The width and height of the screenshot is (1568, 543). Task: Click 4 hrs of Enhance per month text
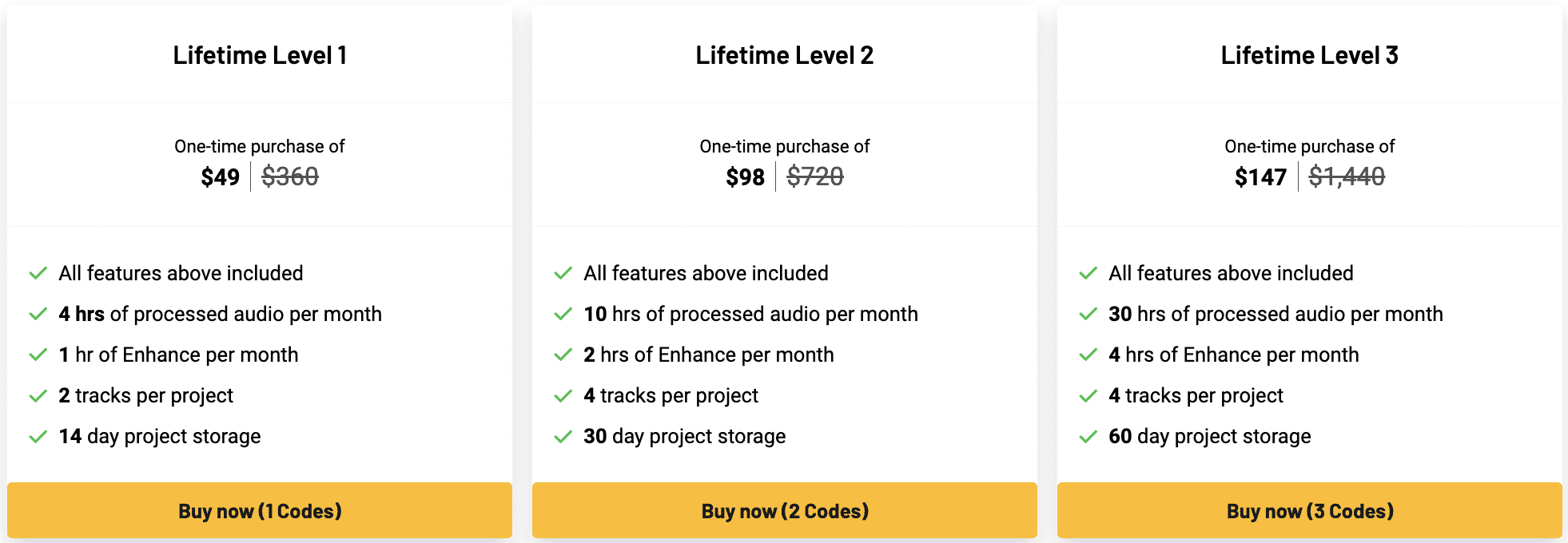click(1234, 355)
